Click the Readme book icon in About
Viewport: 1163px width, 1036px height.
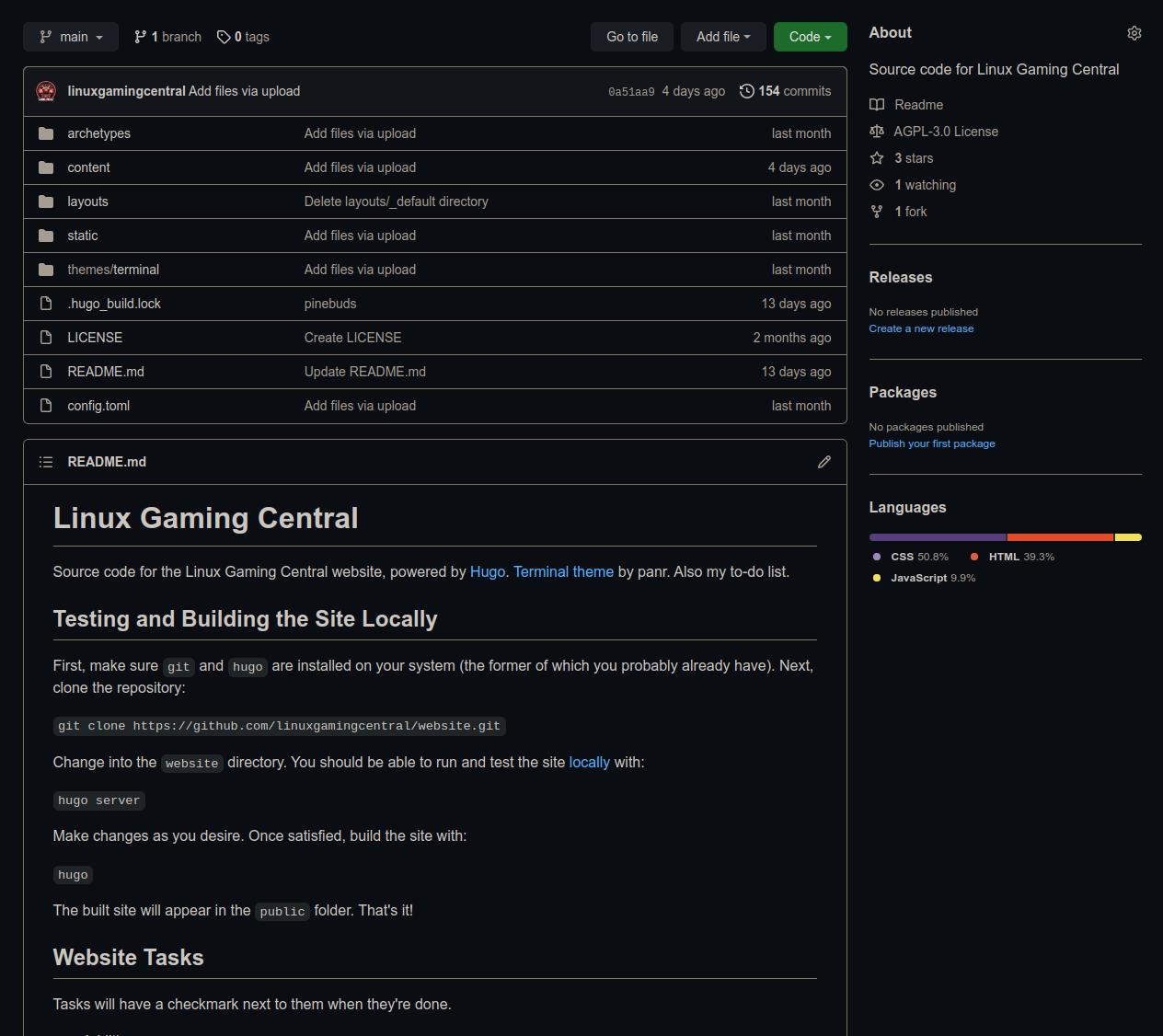point(877,105)
